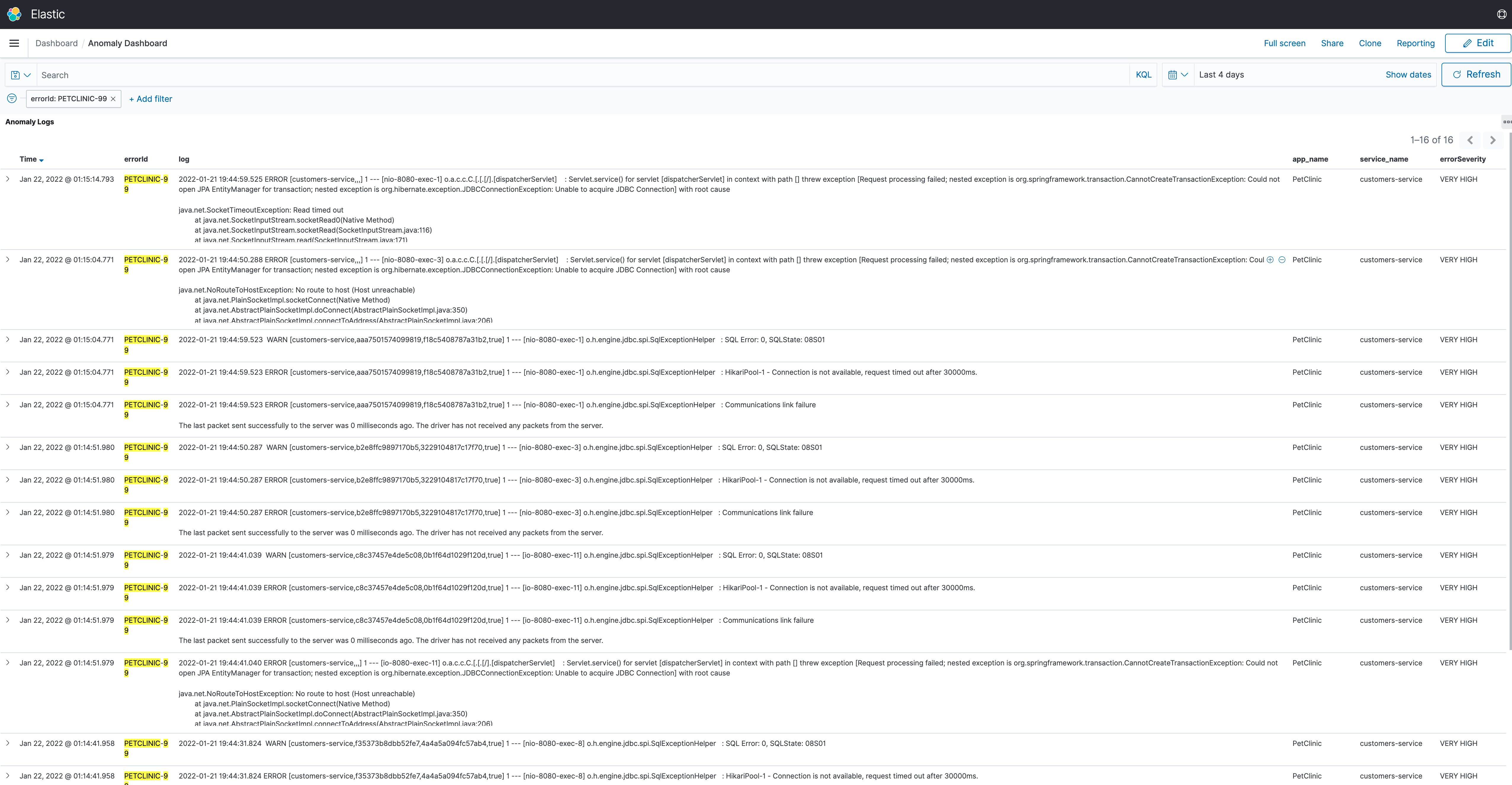The image size is (1512, 785).
Task: Open the help menu icon in header
Action: click(1501, 14)
